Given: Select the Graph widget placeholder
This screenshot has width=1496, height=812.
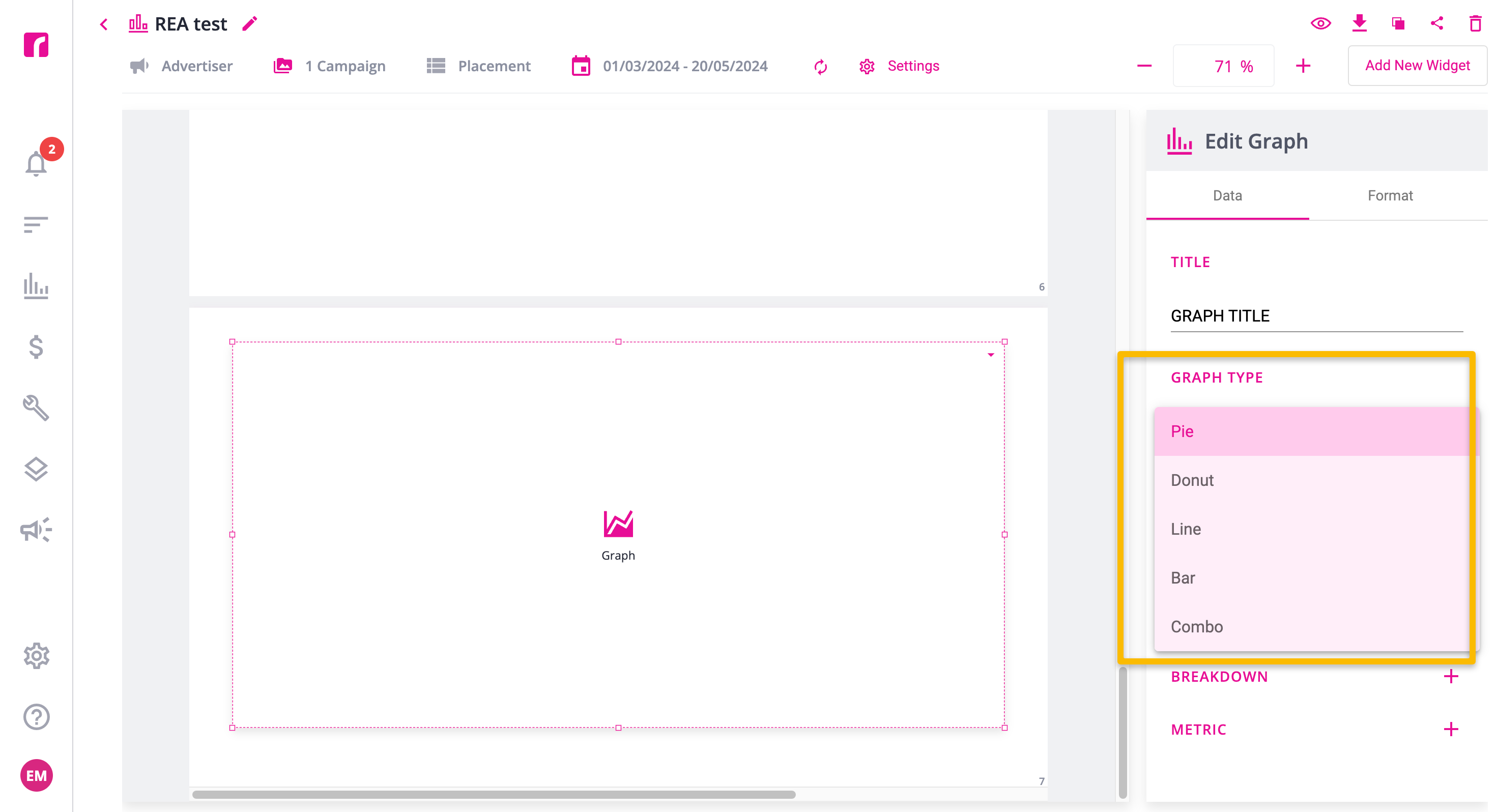Looking at the screenshot, I should 618,536.
